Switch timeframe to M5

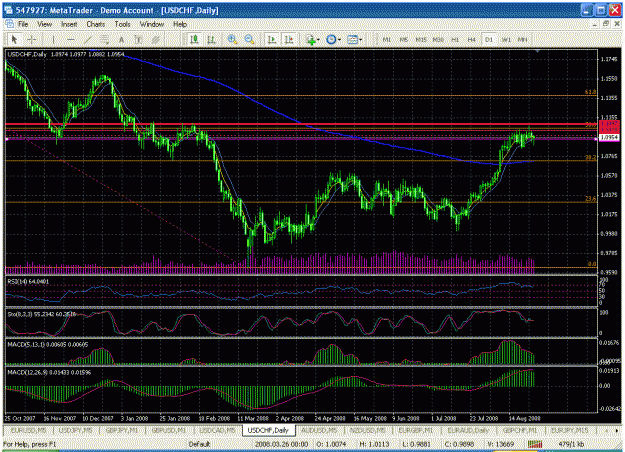(x=404, y=39)
